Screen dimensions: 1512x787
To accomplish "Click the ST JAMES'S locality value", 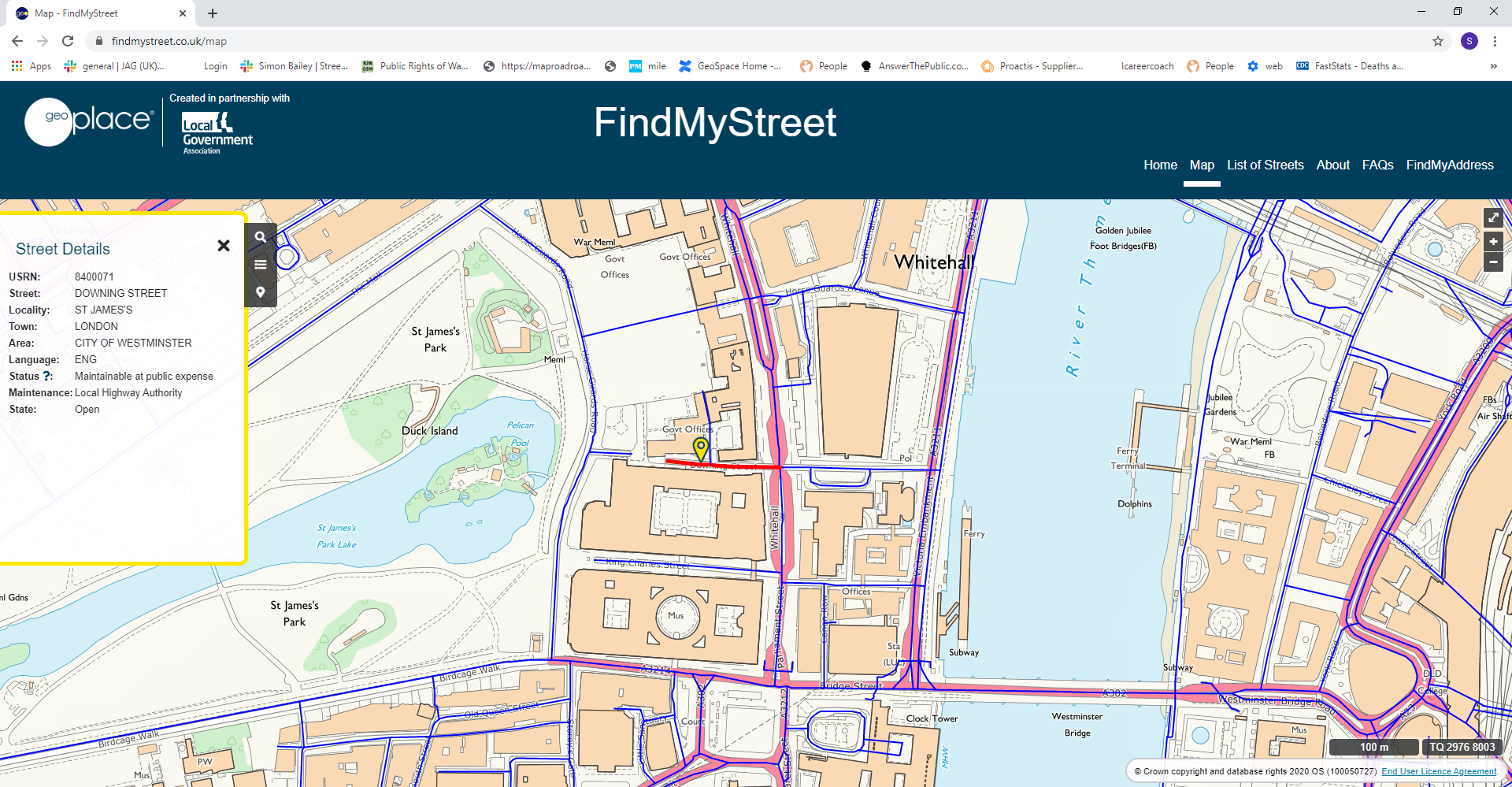I will coord(104,310).
